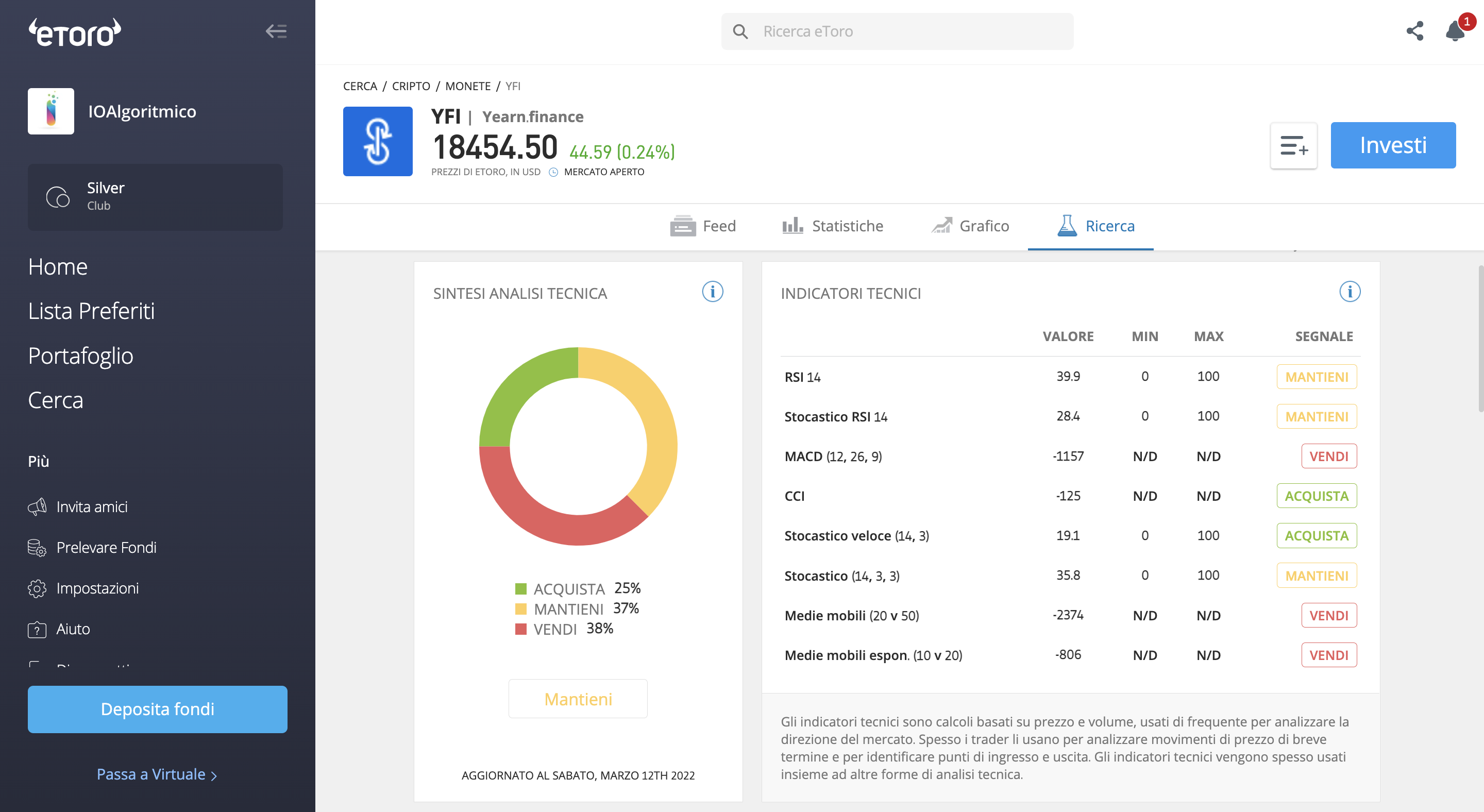
Task: Switch to the Feed tab
Action: 703,226
